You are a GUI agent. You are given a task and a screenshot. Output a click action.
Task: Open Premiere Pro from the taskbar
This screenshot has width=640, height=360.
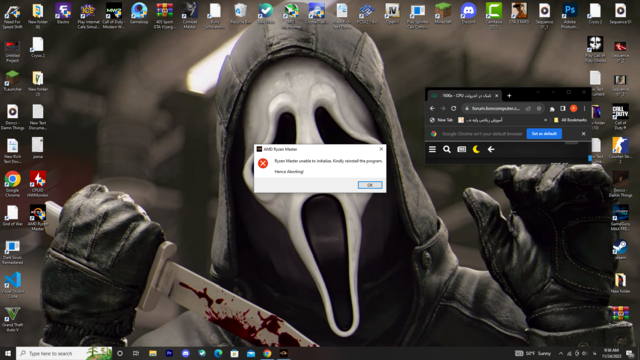[x=169, y=353]
